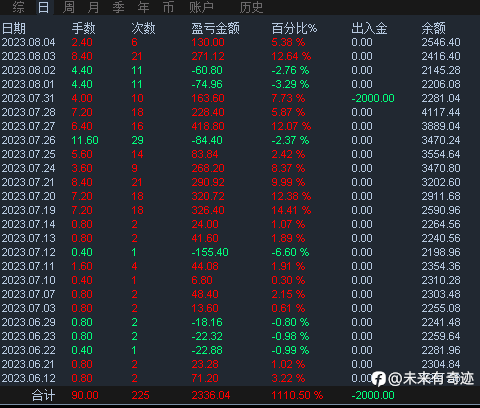Screen dimensions: 480x408
Task: Click profit value 320.72
Action: point(208,196)
